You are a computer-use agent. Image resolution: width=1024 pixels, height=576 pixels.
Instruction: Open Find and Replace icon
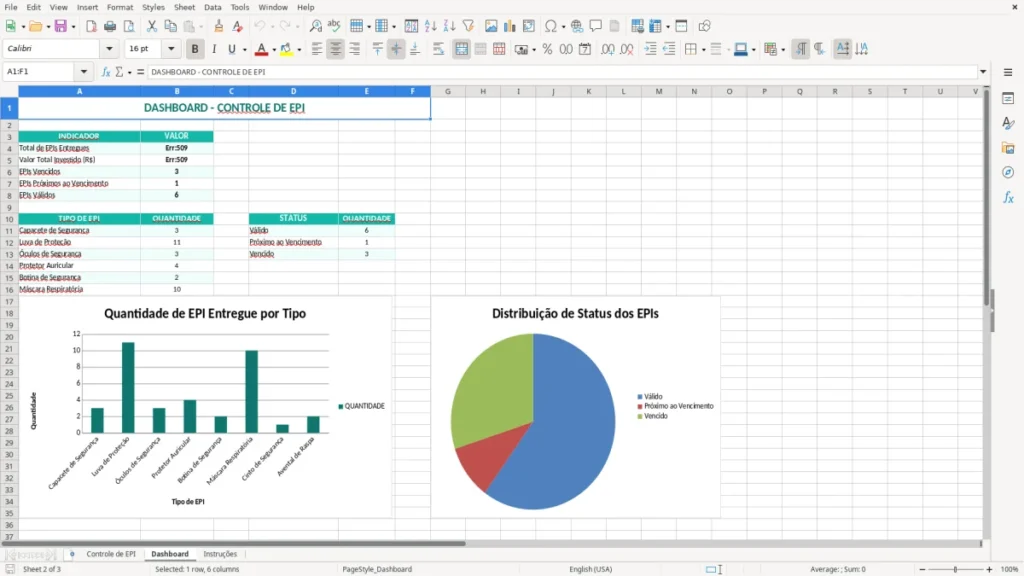[x=315, y=26]
